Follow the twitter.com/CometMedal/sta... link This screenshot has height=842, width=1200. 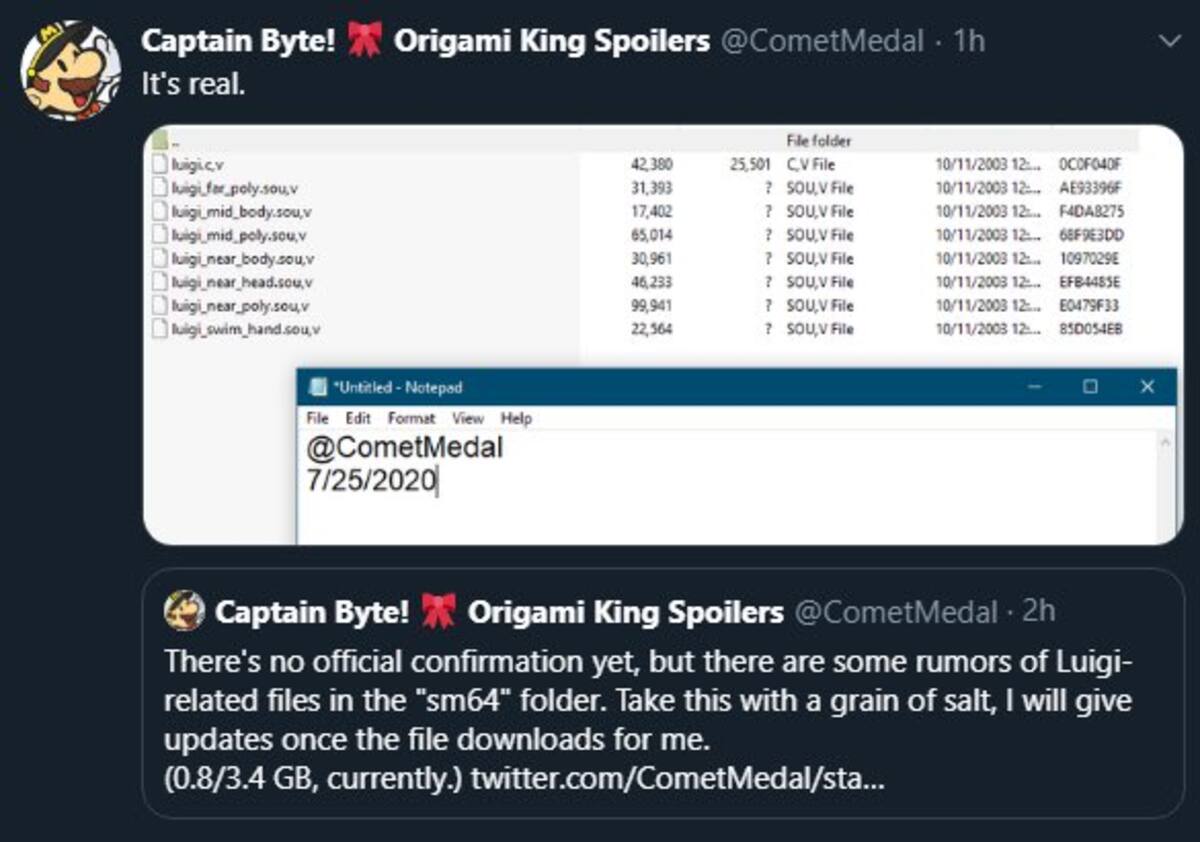point(677,776)
